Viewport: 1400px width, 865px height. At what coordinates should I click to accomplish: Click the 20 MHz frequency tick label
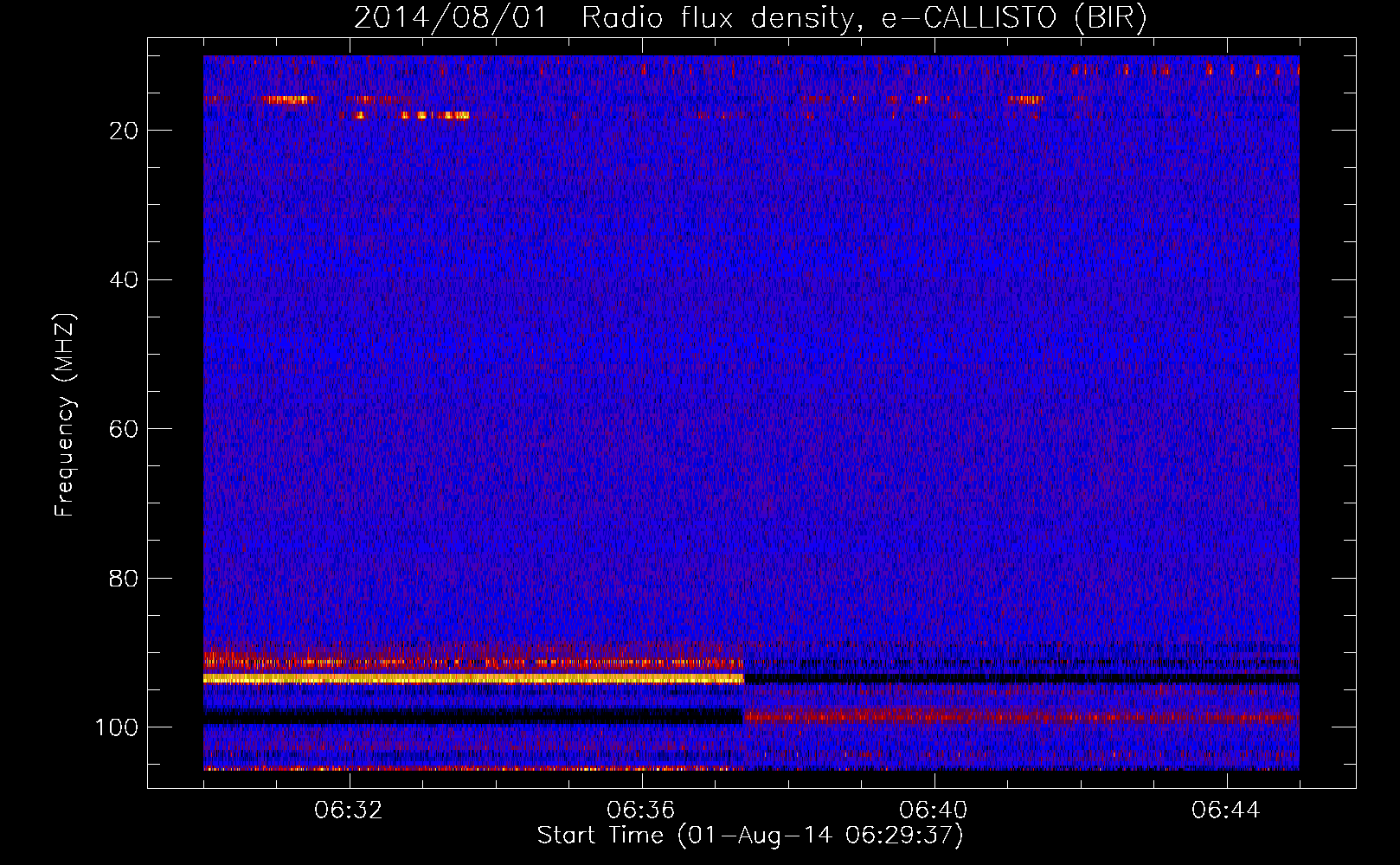[x=124, y=131]
